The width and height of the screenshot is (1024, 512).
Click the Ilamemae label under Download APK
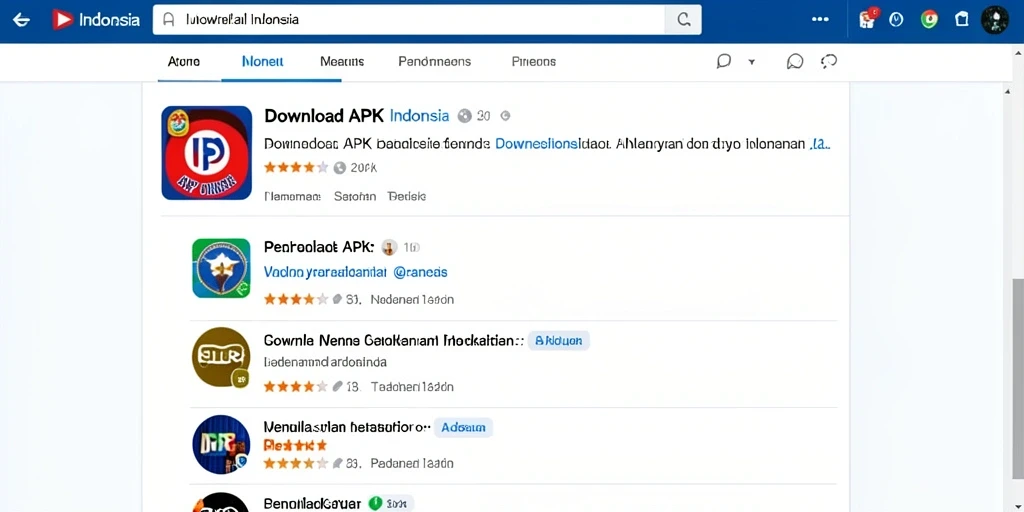(x=293, y=196)
